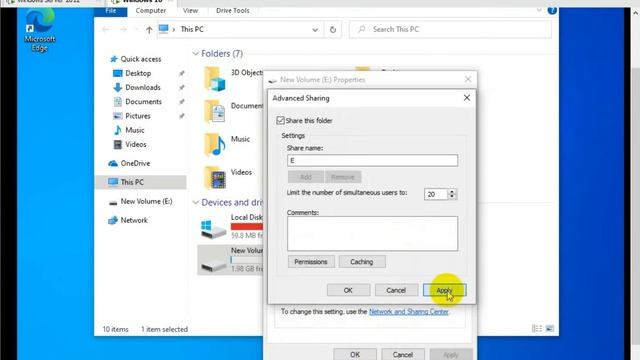Select This PC in navigation pane
640x360 pixels.
140,182
